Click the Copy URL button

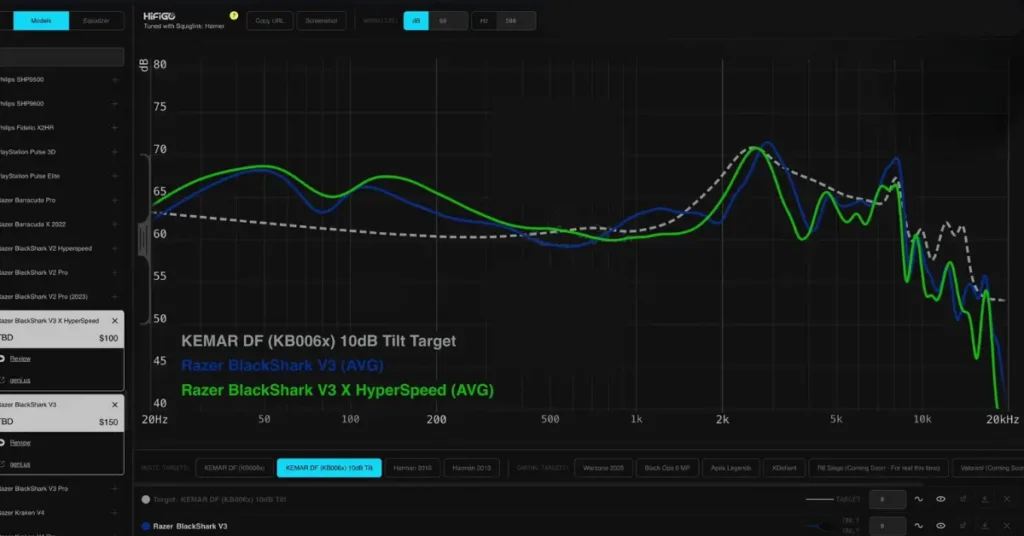[x=270, y=21]
